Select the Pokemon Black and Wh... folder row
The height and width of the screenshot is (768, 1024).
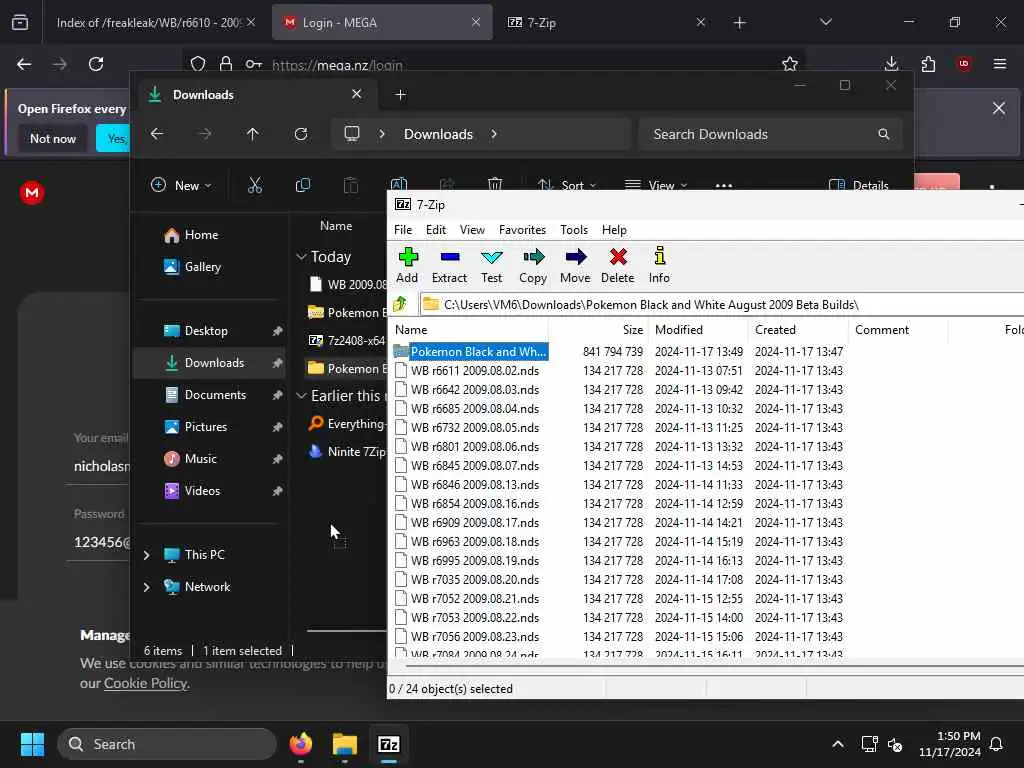click(470, 351)
